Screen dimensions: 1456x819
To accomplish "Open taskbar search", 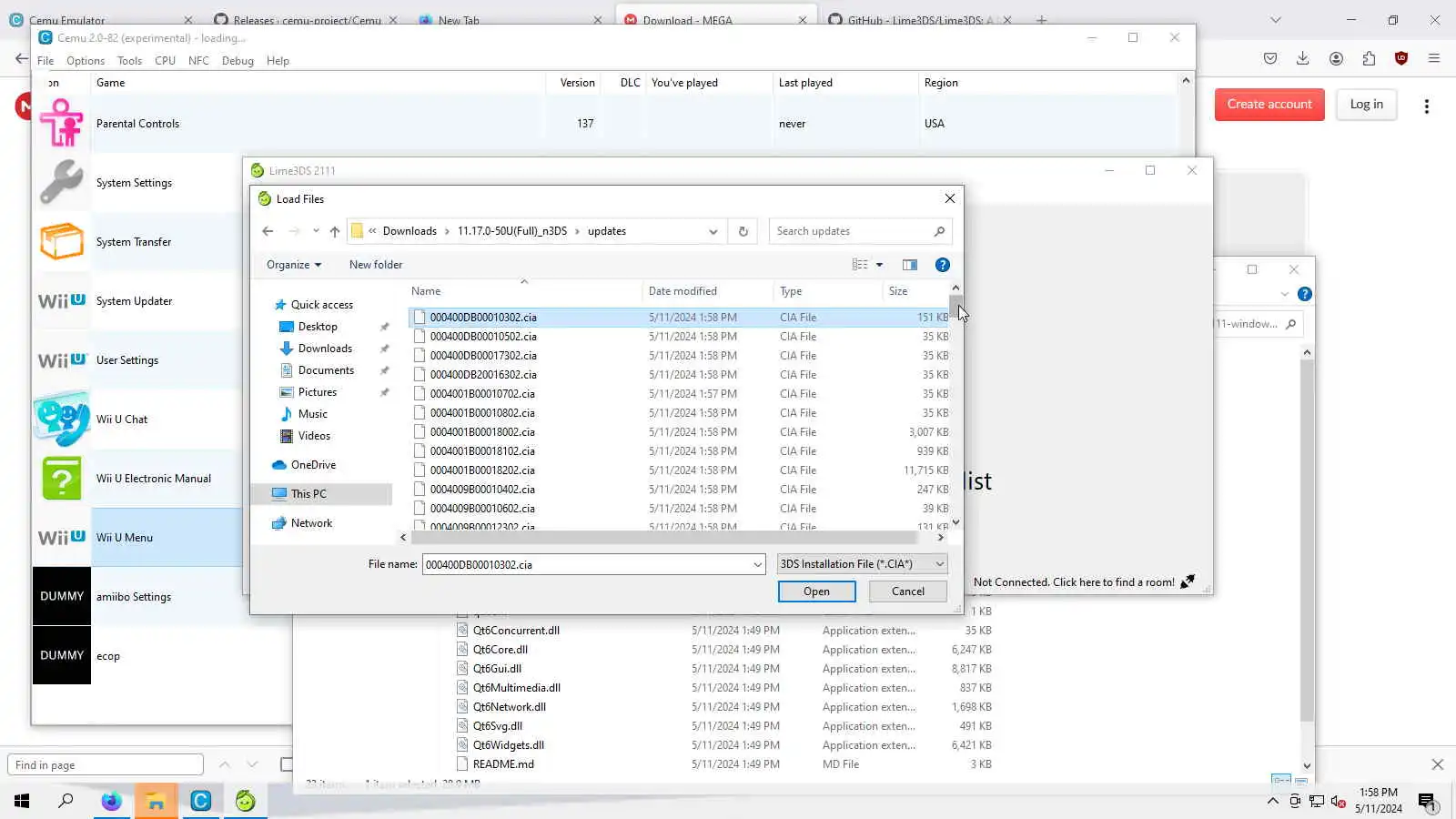I will pyautogui.click(x=66, y=801).
